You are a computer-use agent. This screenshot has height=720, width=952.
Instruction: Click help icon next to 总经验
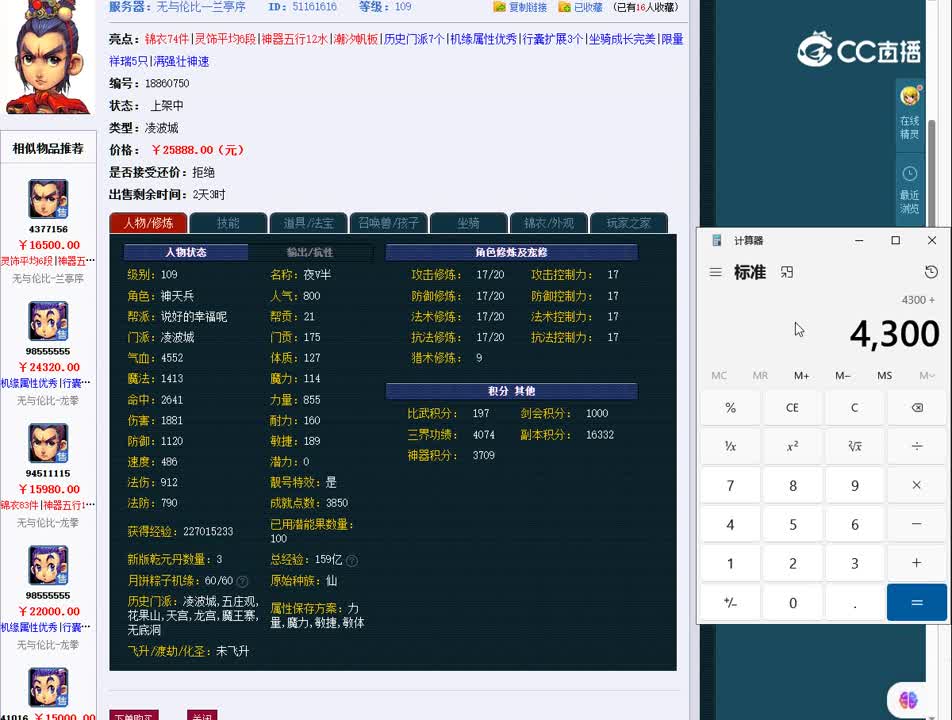352,560
